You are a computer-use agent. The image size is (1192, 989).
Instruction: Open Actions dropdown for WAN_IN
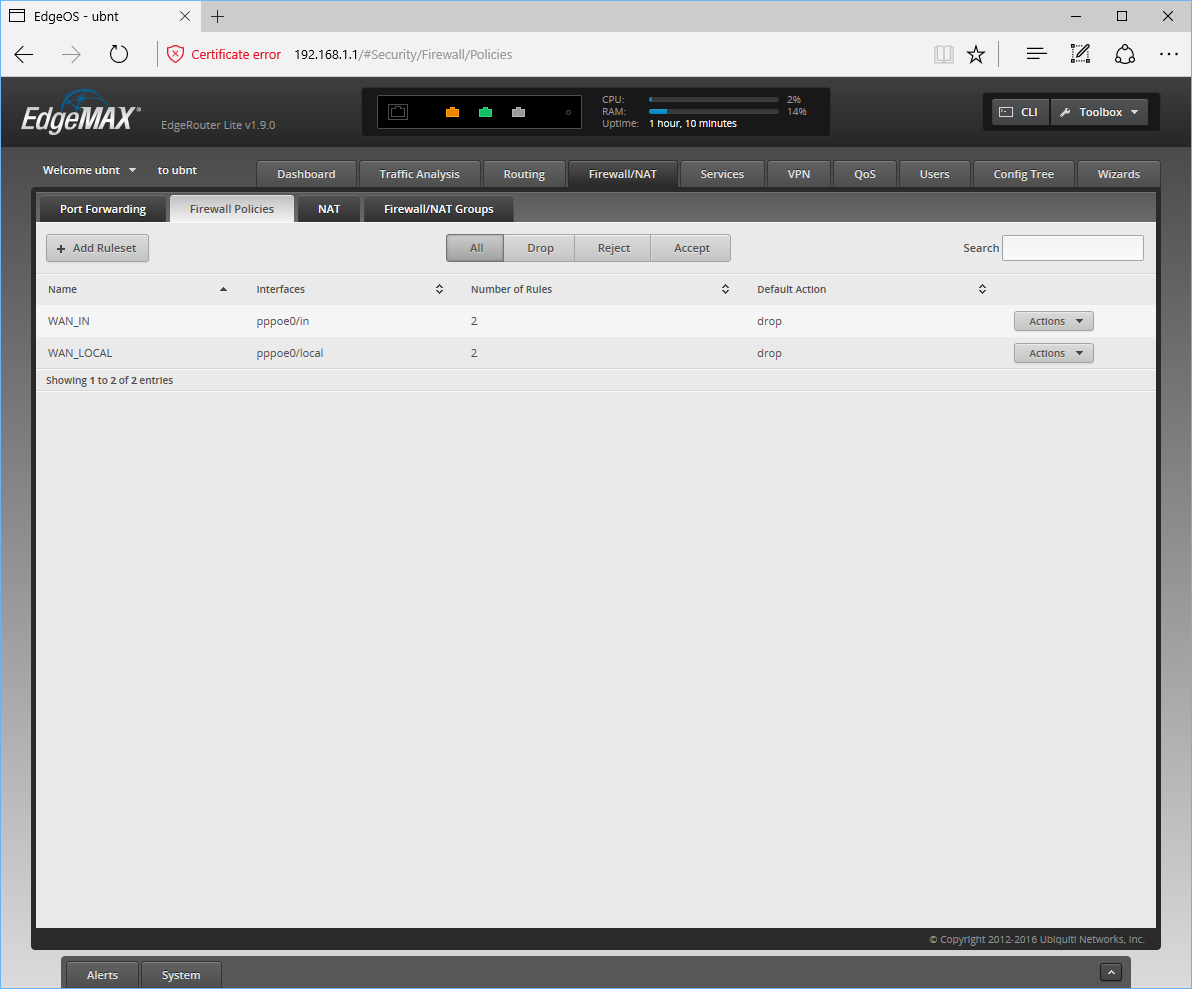click(x=1053, y=321)
